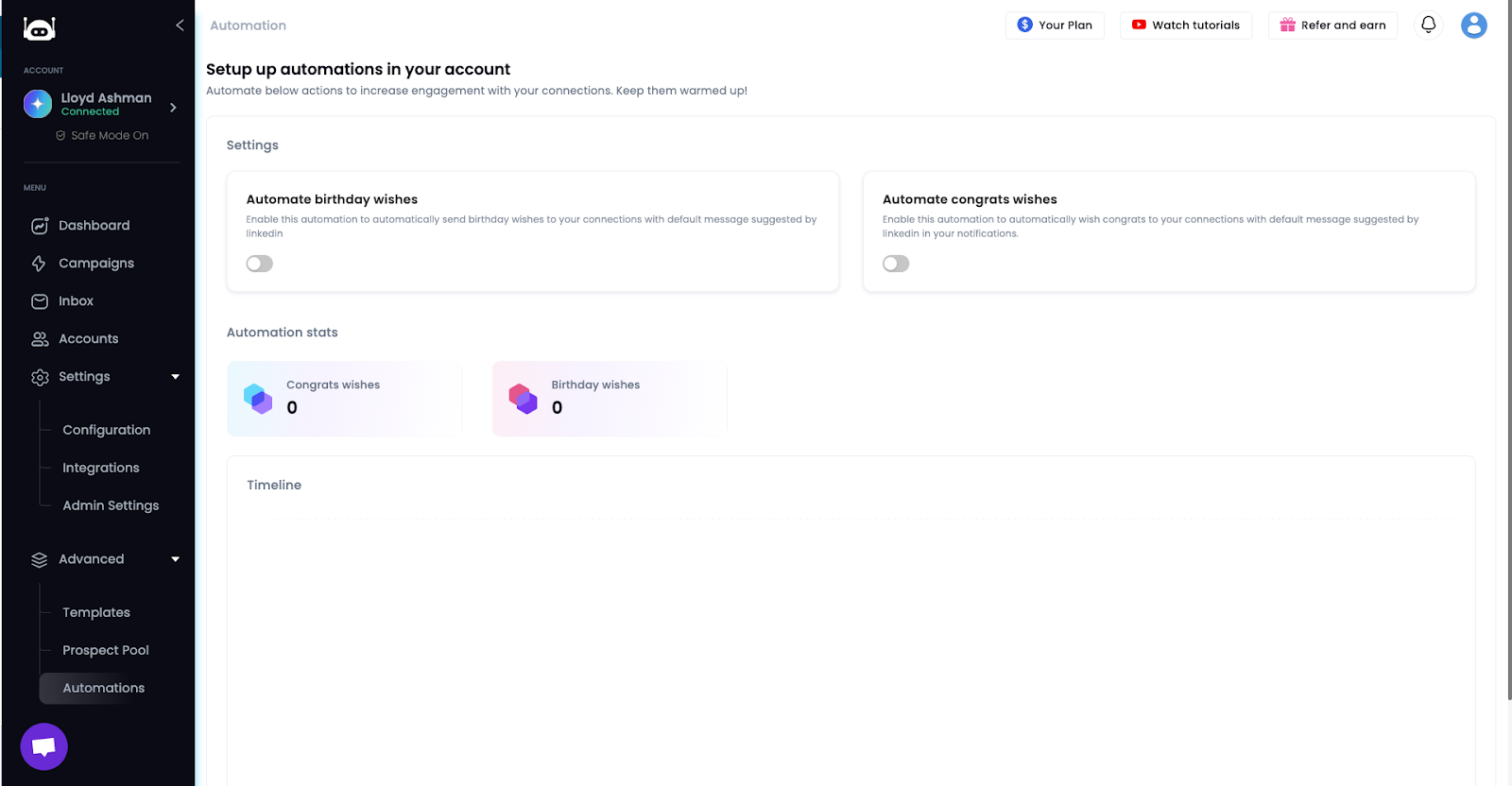Click the notification bell icon
Viewport: 1512px width, 786px height.
[x=1428, y=26]
